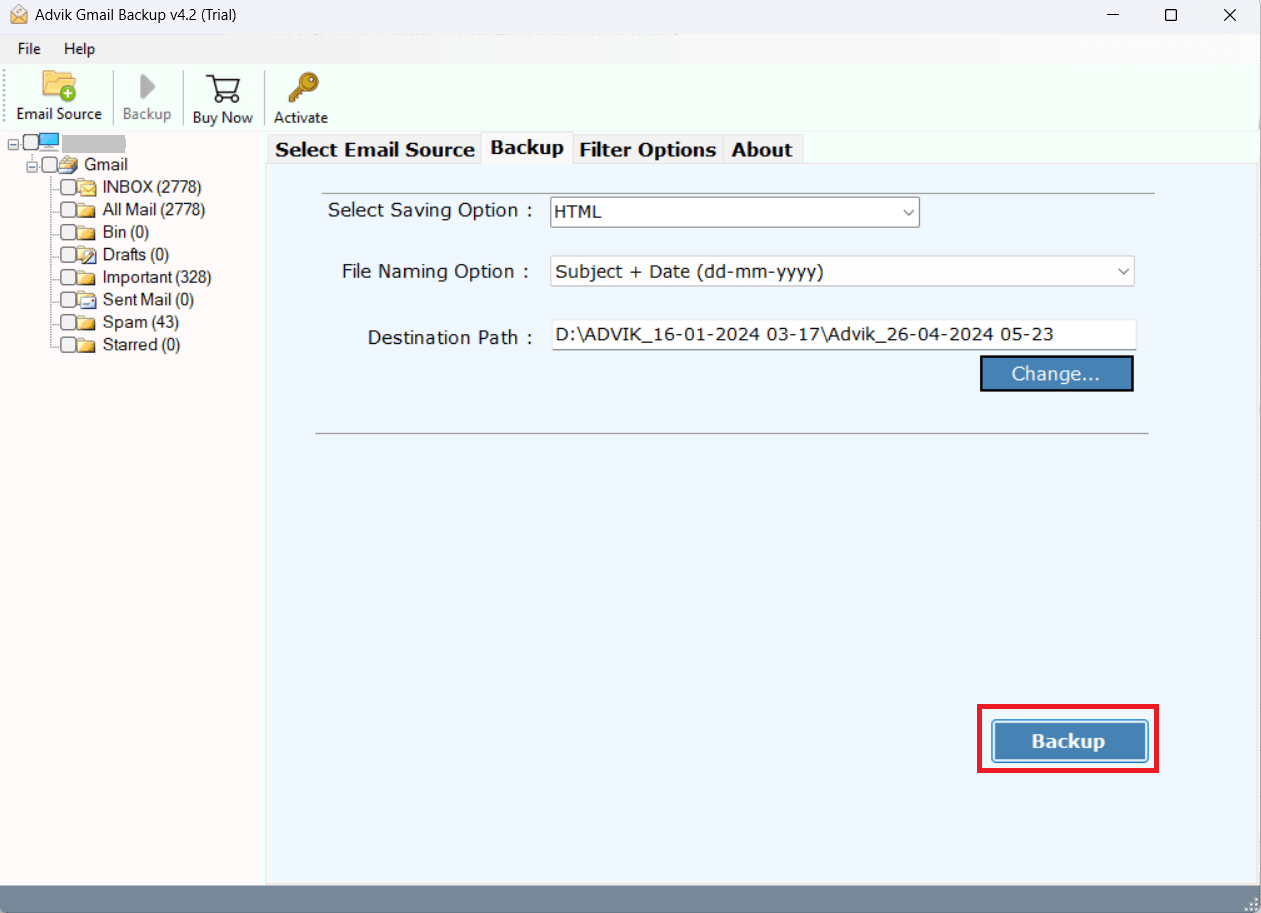Viewport: 1261px width, 913px height.
Task: Check the Bin (0) checkbox
Action: click(x=67, y=232)
